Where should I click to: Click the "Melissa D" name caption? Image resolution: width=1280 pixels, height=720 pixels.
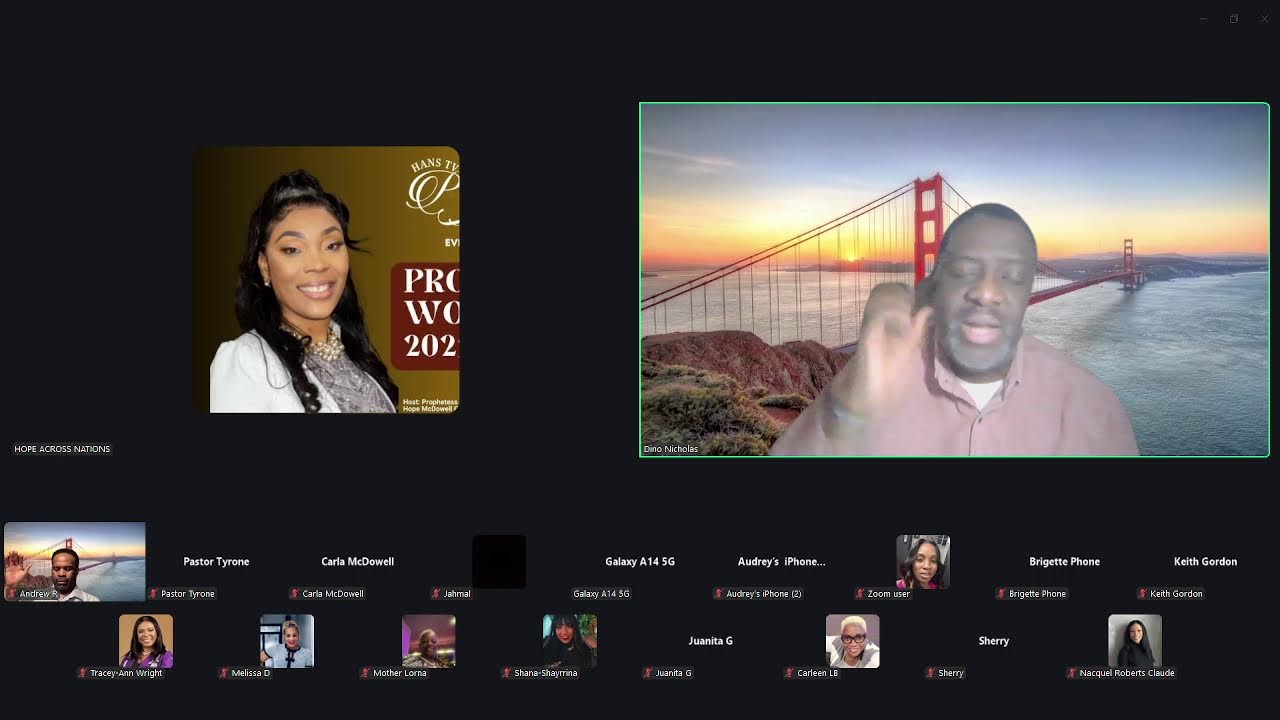[251, 673]
